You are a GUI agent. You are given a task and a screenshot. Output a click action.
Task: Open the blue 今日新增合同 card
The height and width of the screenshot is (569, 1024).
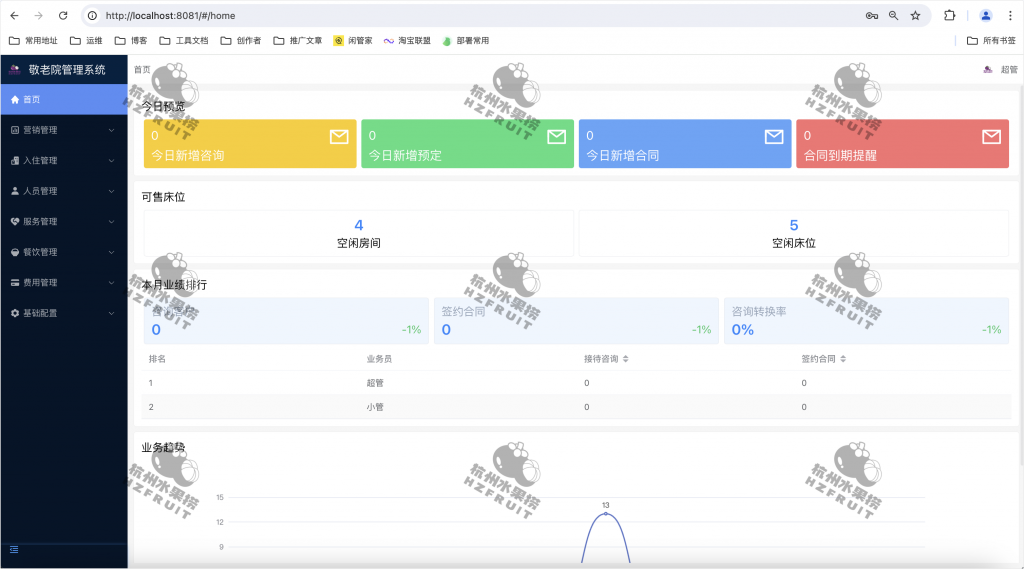685,144
